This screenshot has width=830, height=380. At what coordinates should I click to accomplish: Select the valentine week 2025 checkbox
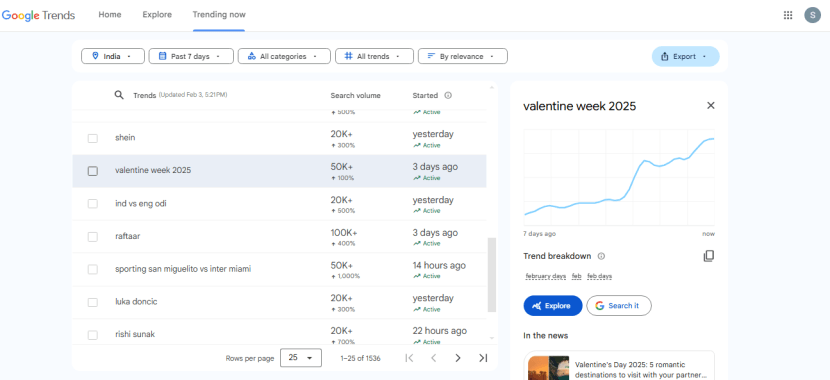tap(93, 171)
